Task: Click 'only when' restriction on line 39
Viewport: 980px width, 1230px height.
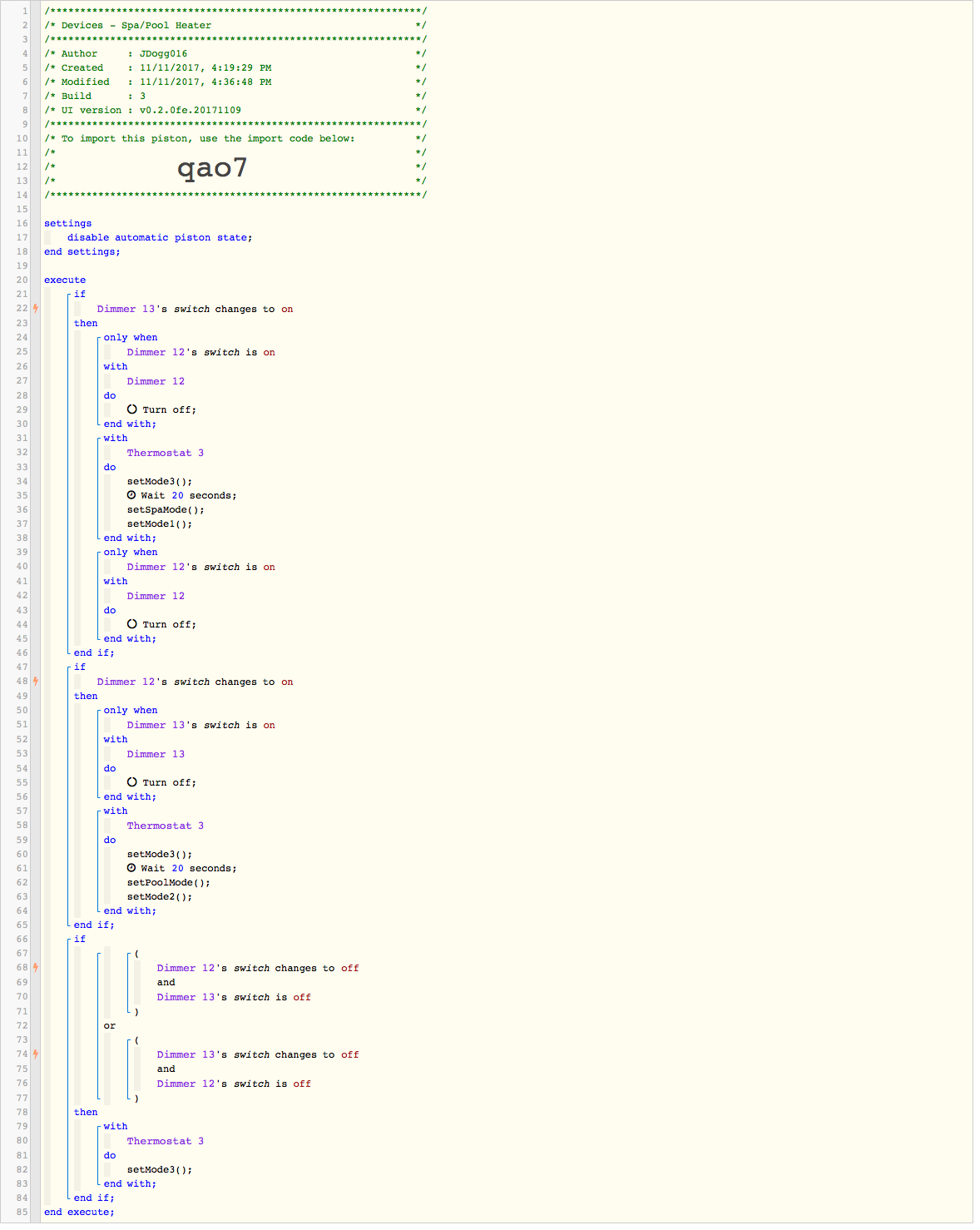Action: coord(131,552)
